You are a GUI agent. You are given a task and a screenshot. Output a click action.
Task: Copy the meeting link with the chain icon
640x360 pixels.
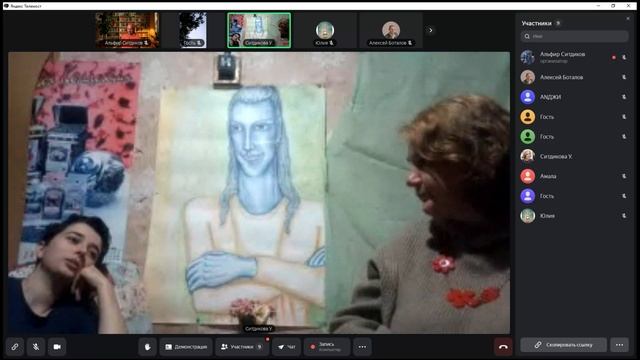[x=15, y=347]
